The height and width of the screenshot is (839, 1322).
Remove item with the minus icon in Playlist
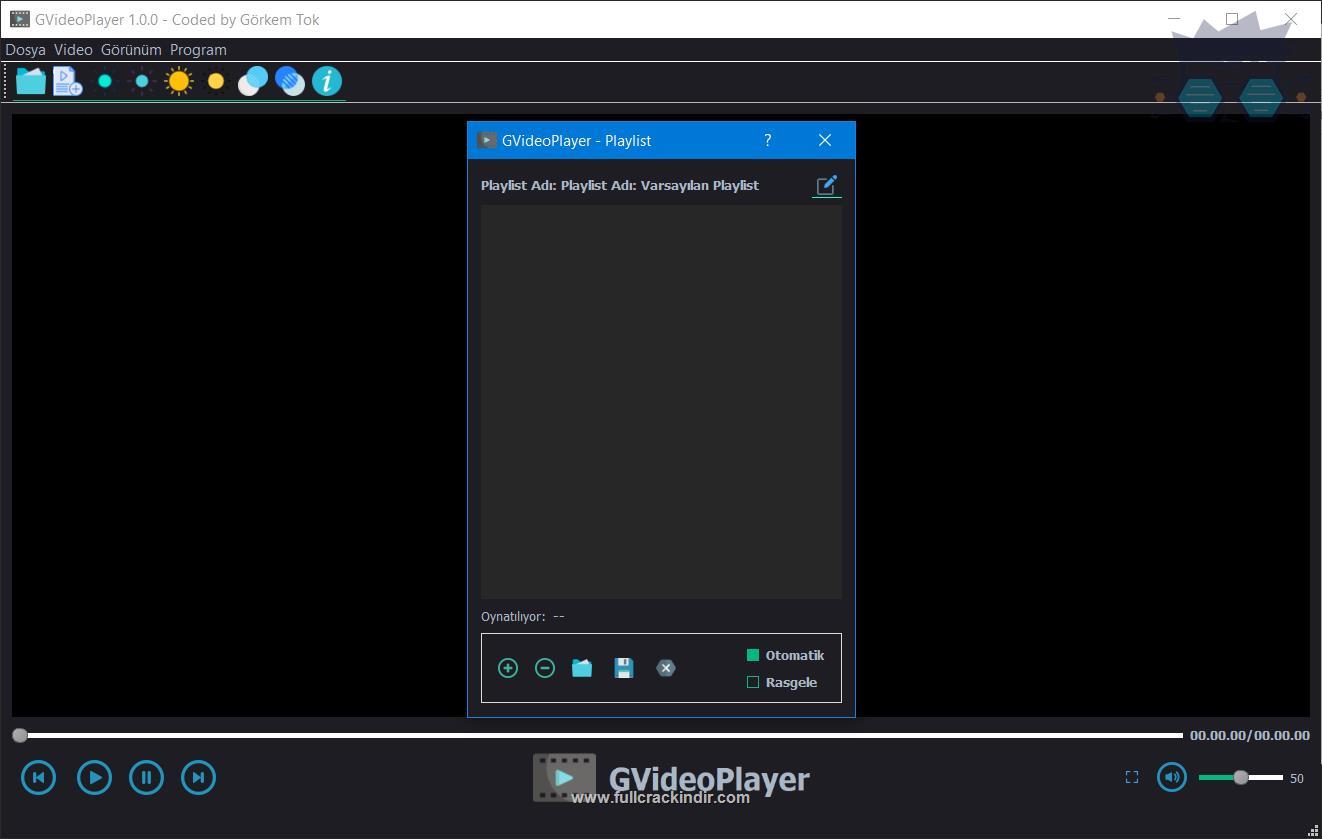545,668
